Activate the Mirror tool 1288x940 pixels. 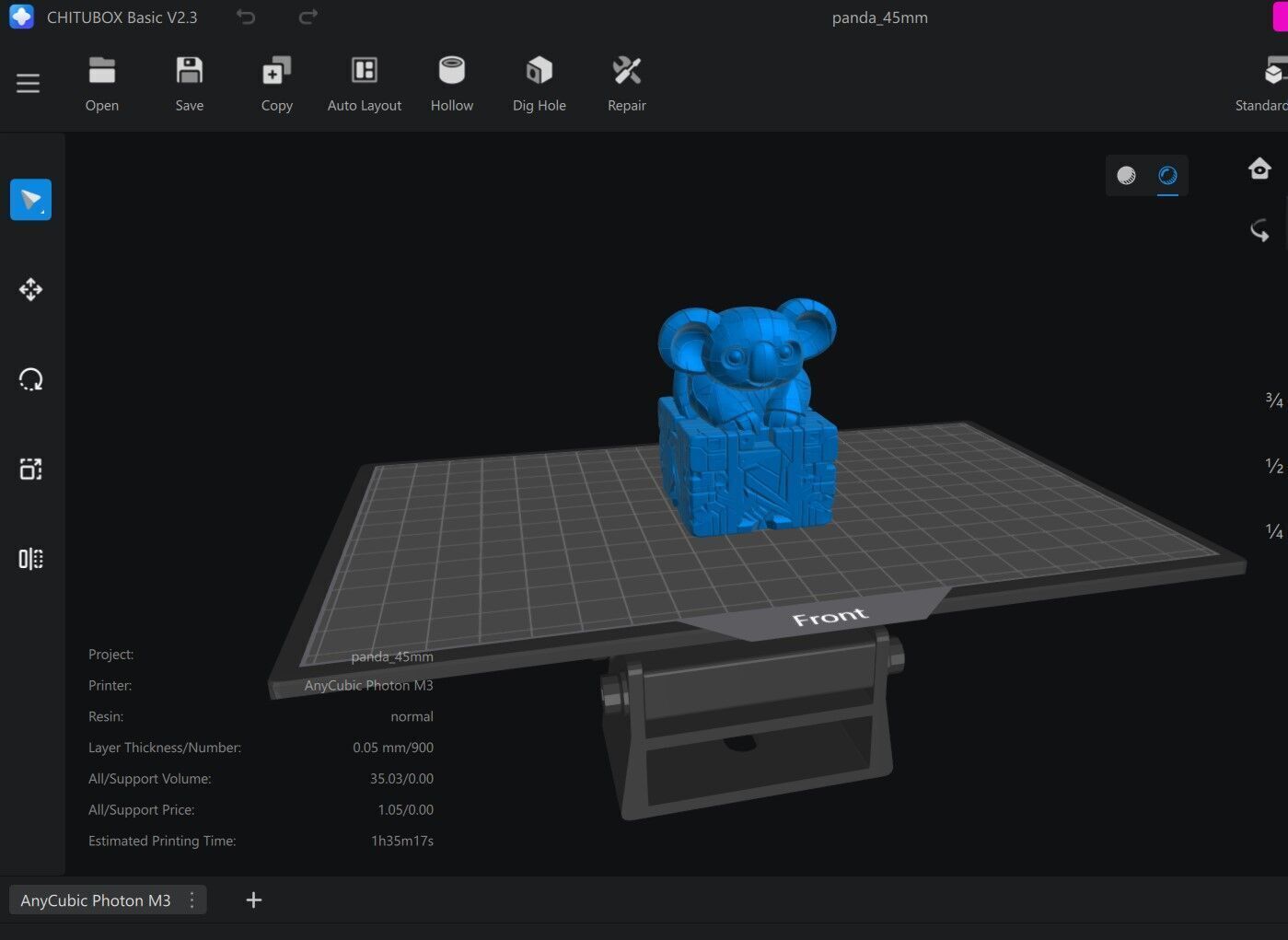30,559
